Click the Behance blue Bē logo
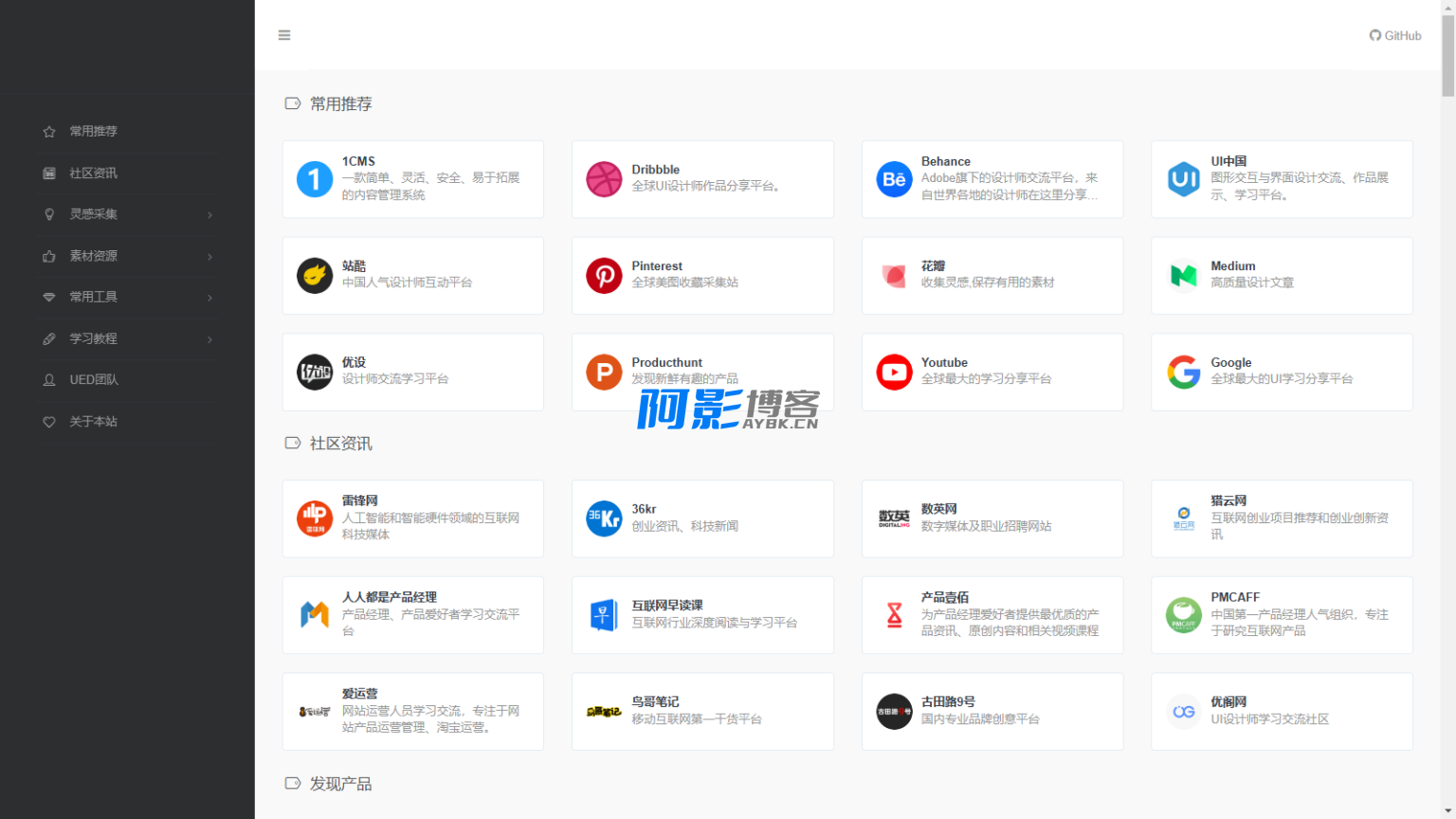The width and height of the screenshot is (1456, 819). (x=894, y=179)
